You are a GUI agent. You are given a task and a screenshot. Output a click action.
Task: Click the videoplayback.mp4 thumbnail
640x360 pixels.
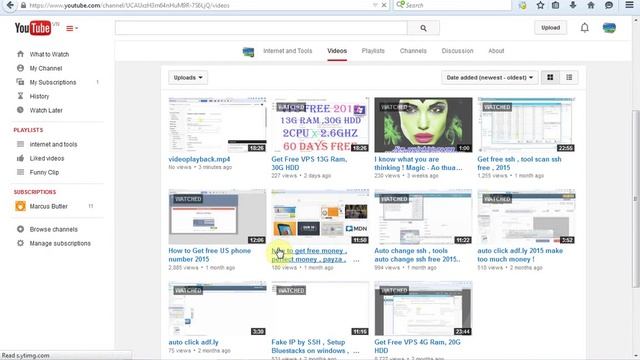coord(217,125)
